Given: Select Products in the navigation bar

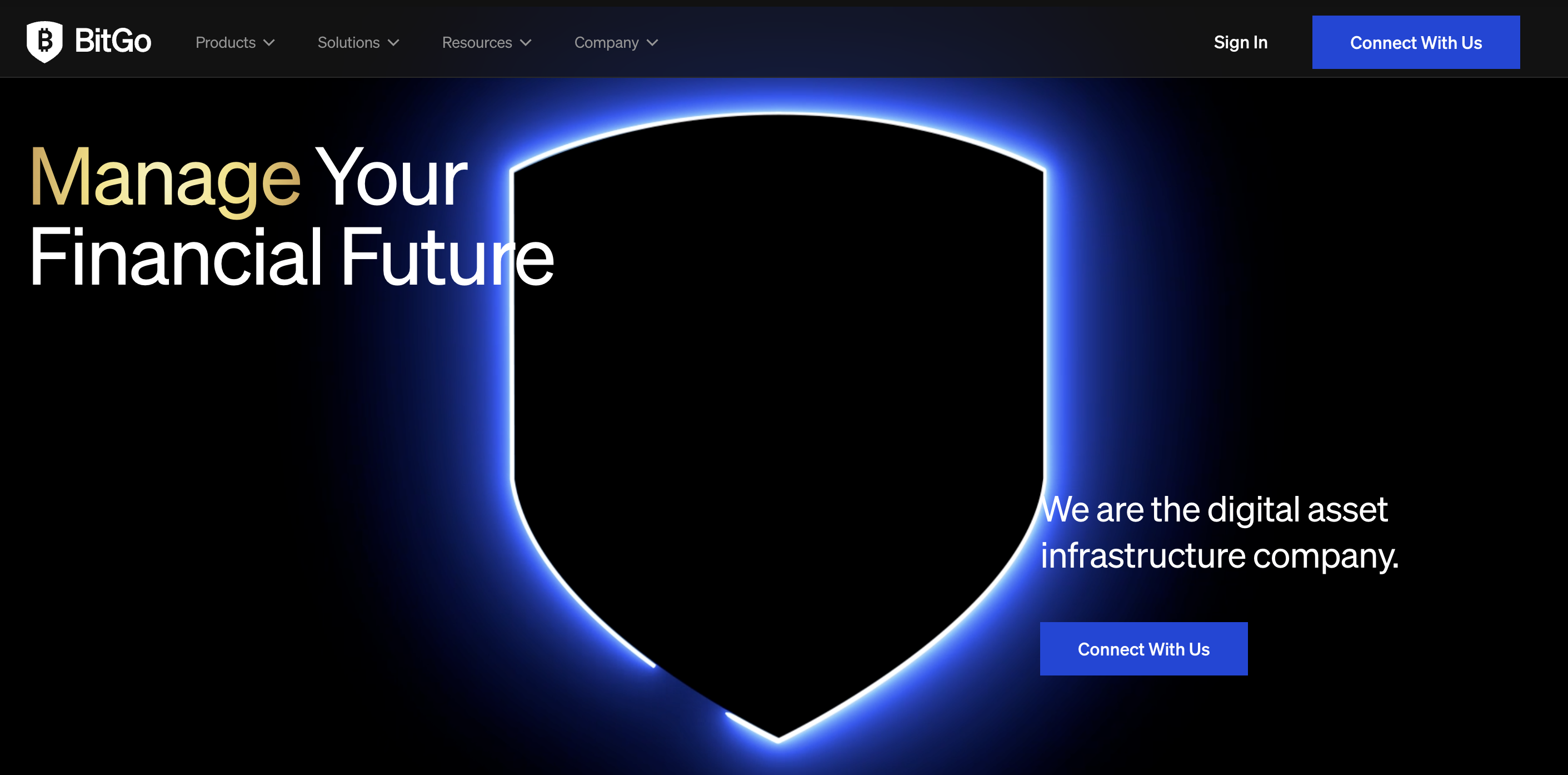Looking at the screenshot, I should [227, 43].
